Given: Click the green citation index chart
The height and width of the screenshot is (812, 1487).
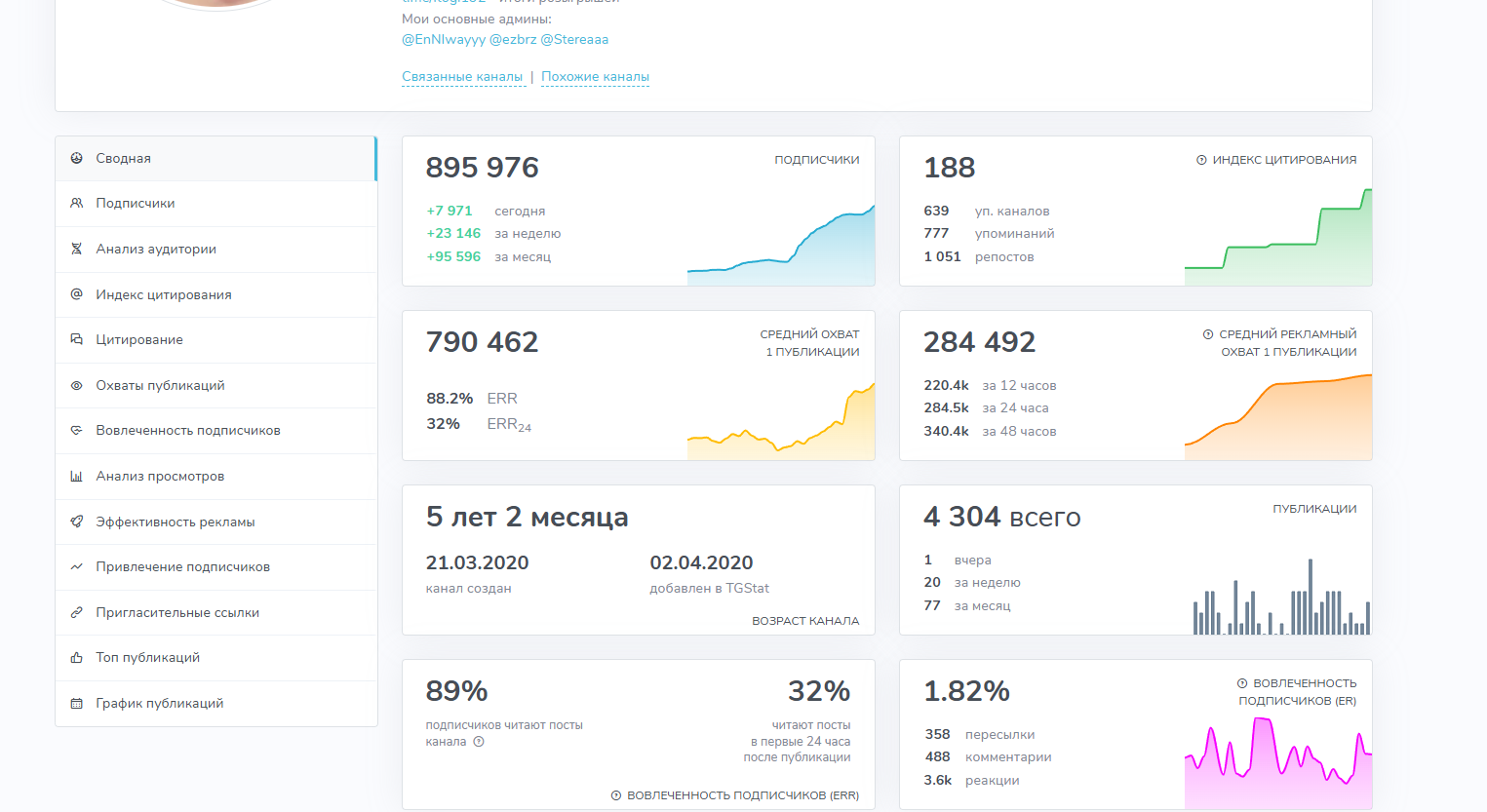Looking at the screenshot, I should [1278, 237].
